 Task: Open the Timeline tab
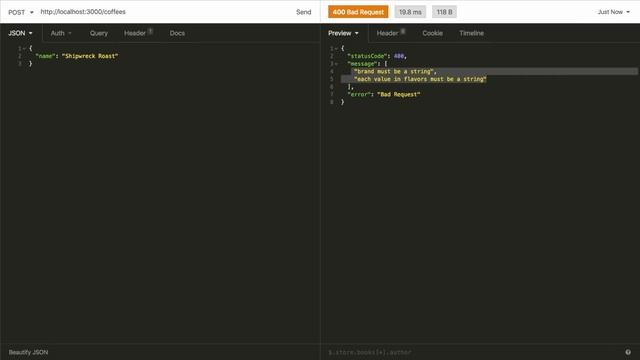coord(471,33)
